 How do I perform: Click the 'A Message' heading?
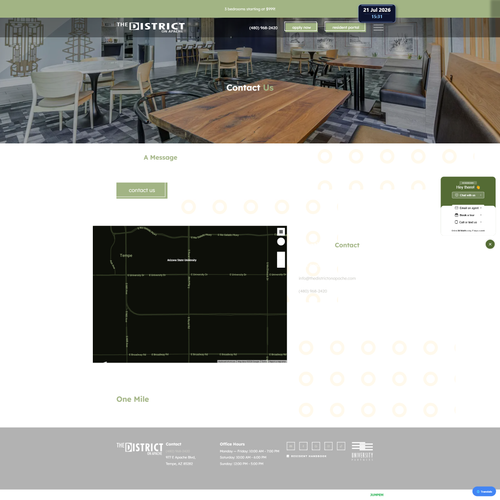tap(160, 157)
